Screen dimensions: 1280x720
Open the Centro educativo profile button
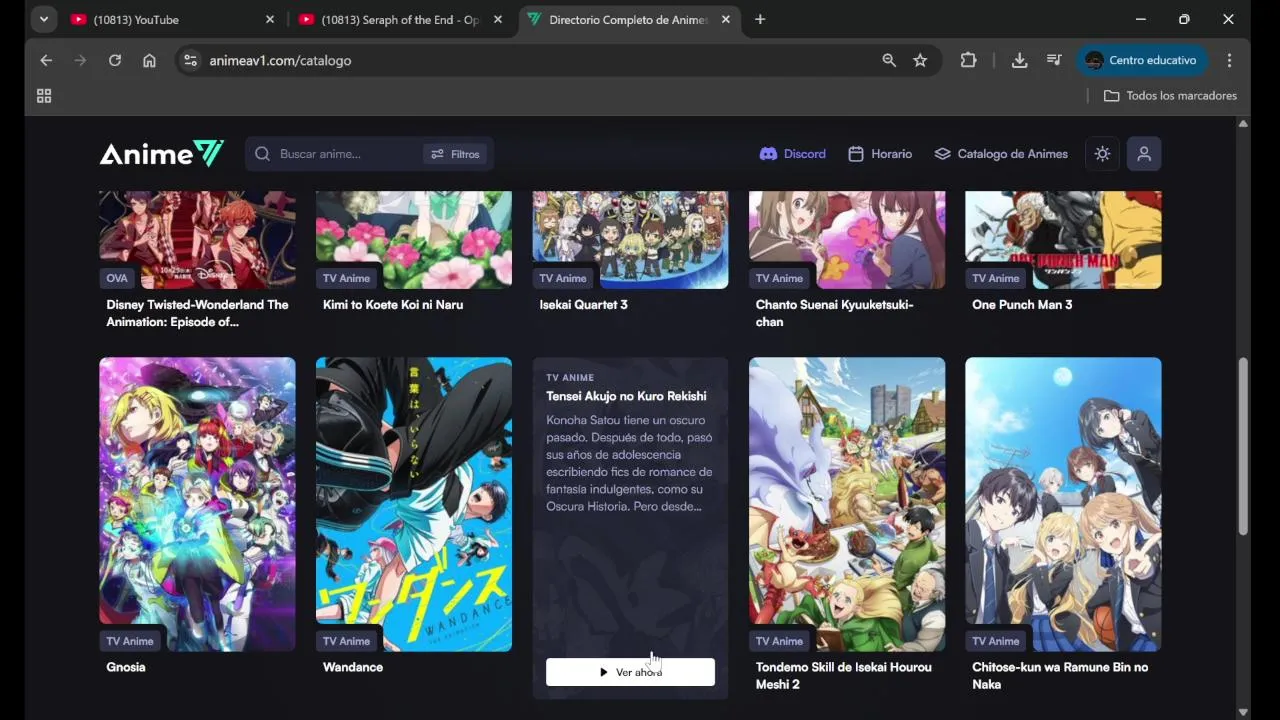(1142, 60)
